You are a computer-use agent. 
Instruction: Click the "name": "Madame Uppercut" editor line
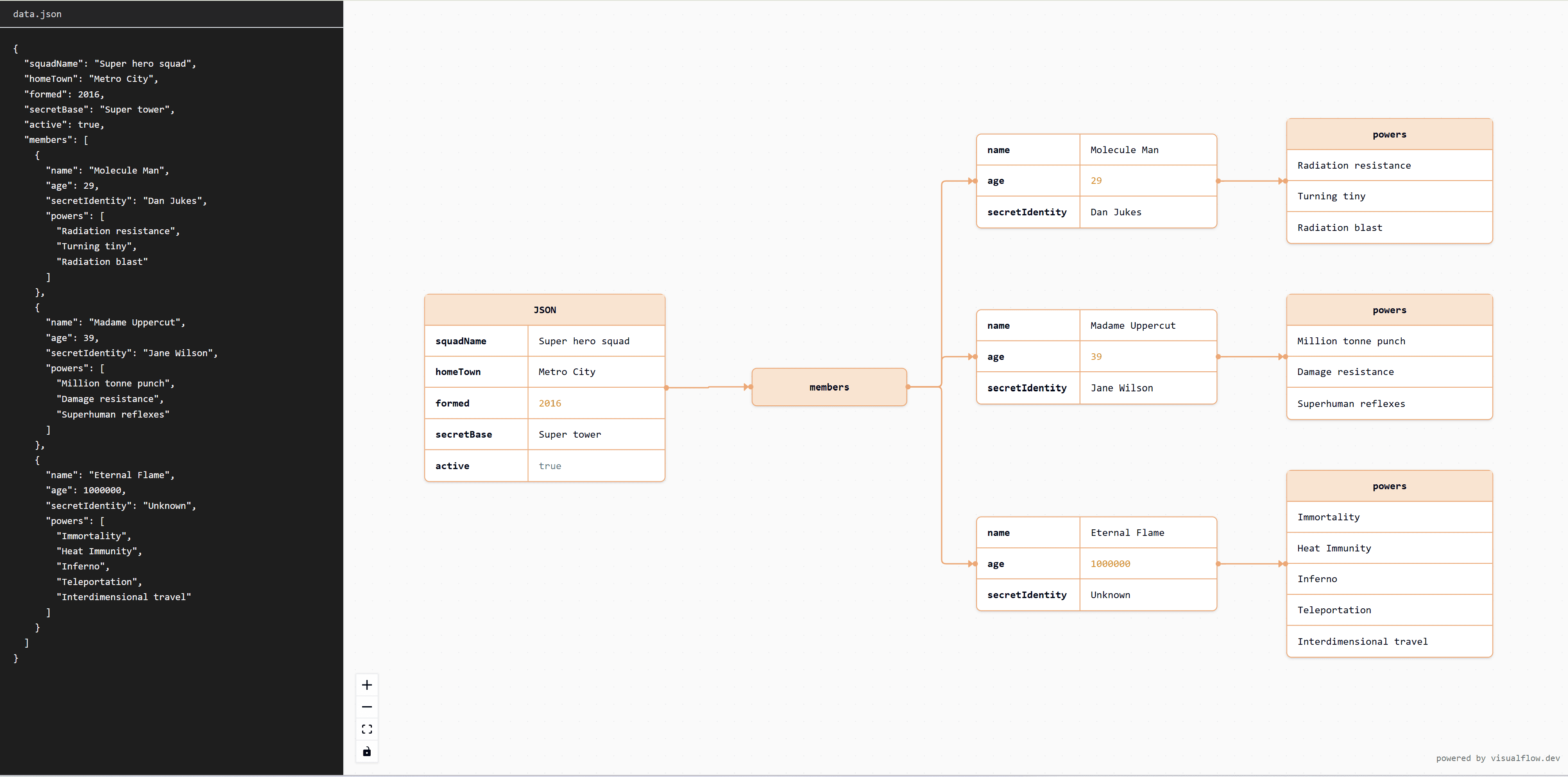click(x=116, y=323)
